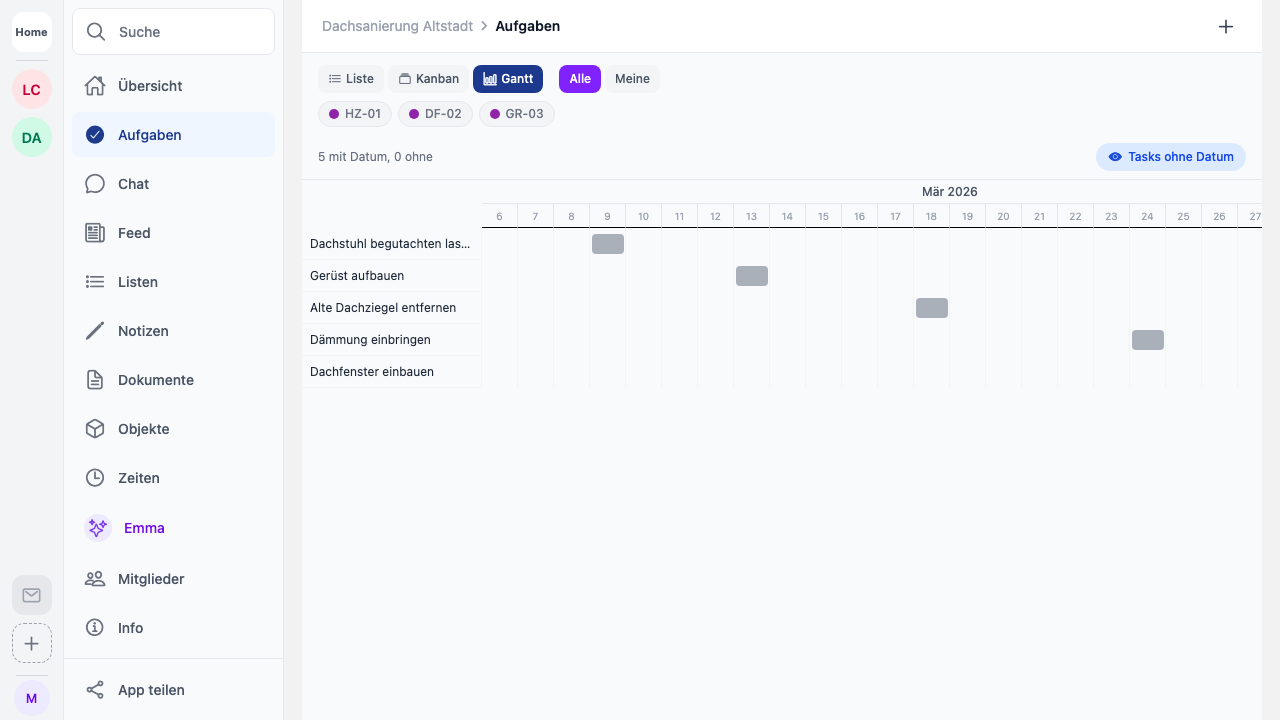Screen dimensions: 1280x720
Task: Filter tasks by Meine
Action: click(x=632, y=79)
